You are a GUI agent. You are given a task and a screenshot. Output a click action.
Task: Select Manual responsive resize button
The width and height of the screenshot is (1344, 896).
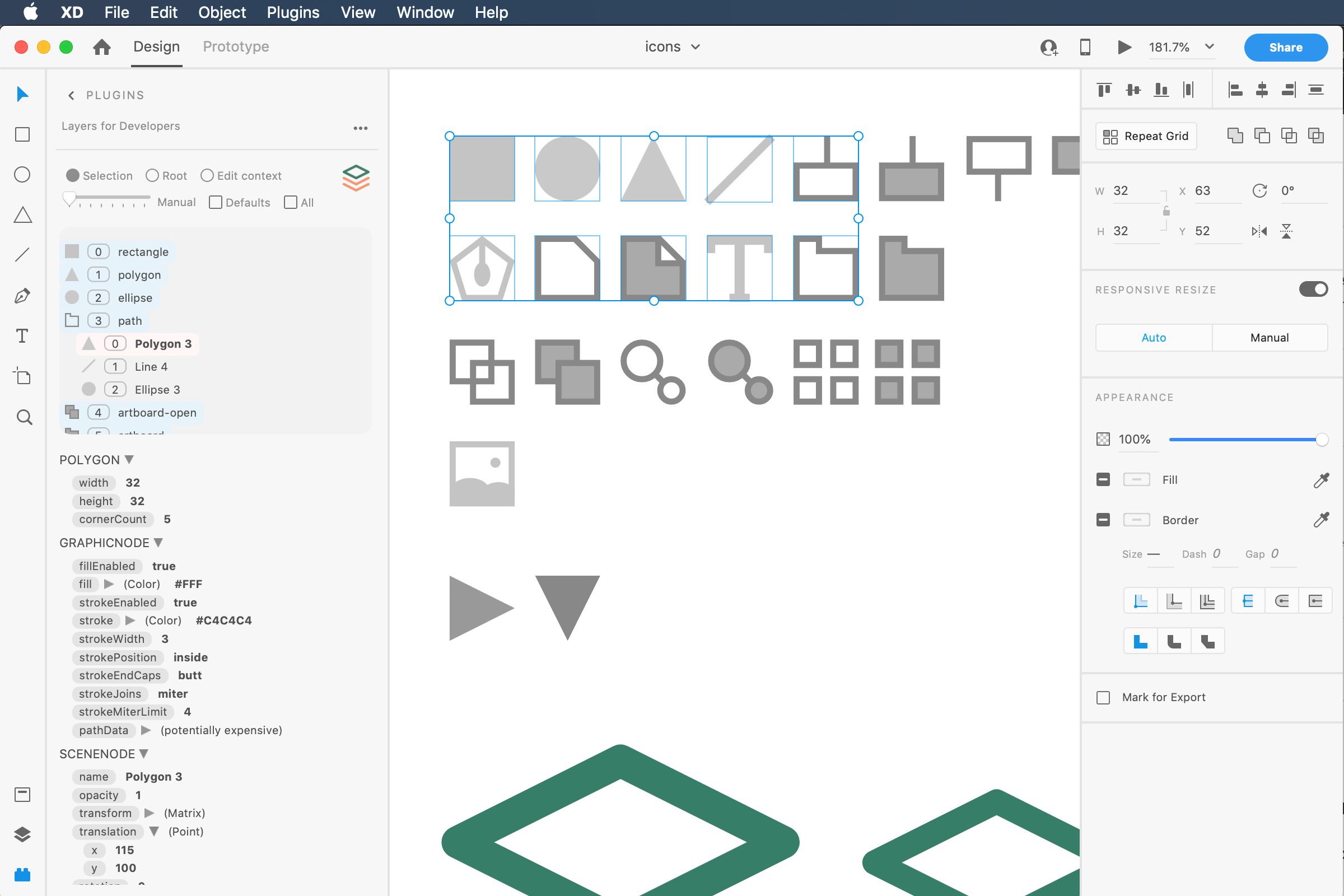(1269, 338)
